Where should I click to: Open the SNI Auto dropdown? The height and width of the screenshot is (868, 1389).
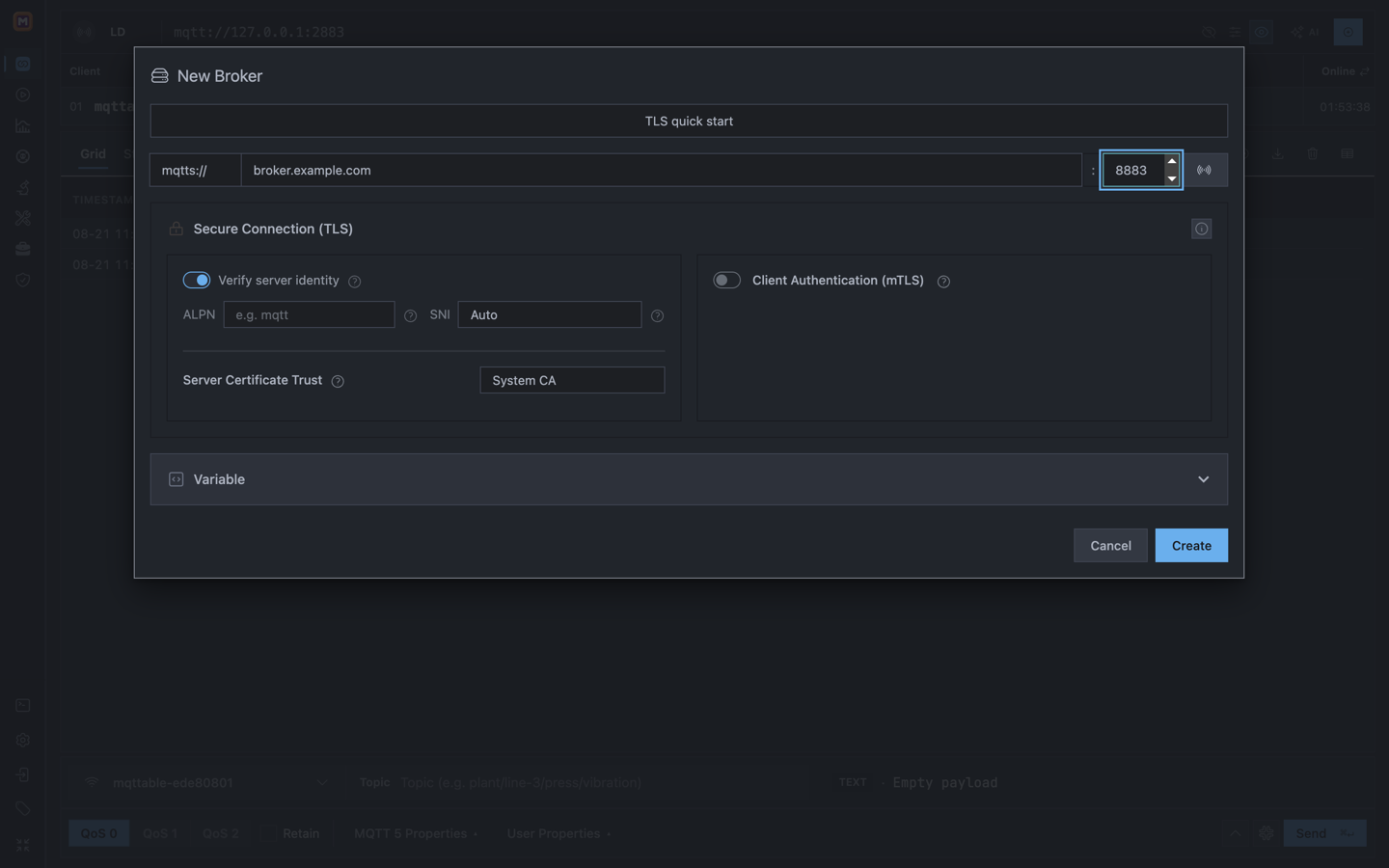pos(550,314)
